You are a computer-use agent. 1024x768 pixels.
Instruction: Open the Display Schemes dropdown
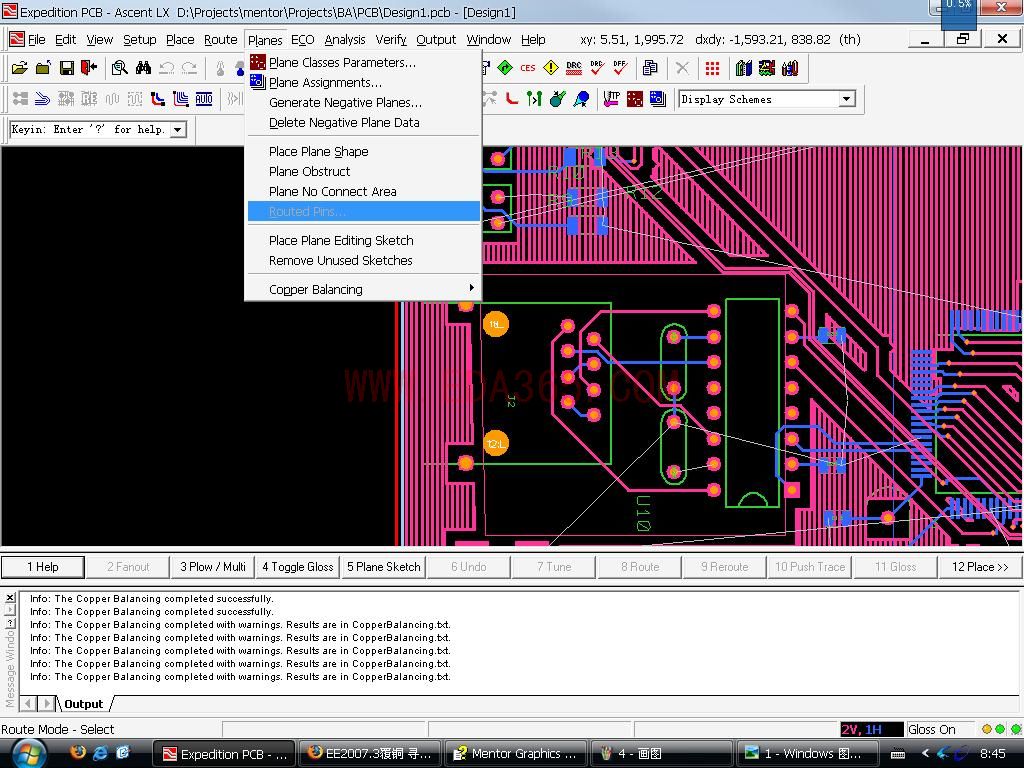pos(846,99)
